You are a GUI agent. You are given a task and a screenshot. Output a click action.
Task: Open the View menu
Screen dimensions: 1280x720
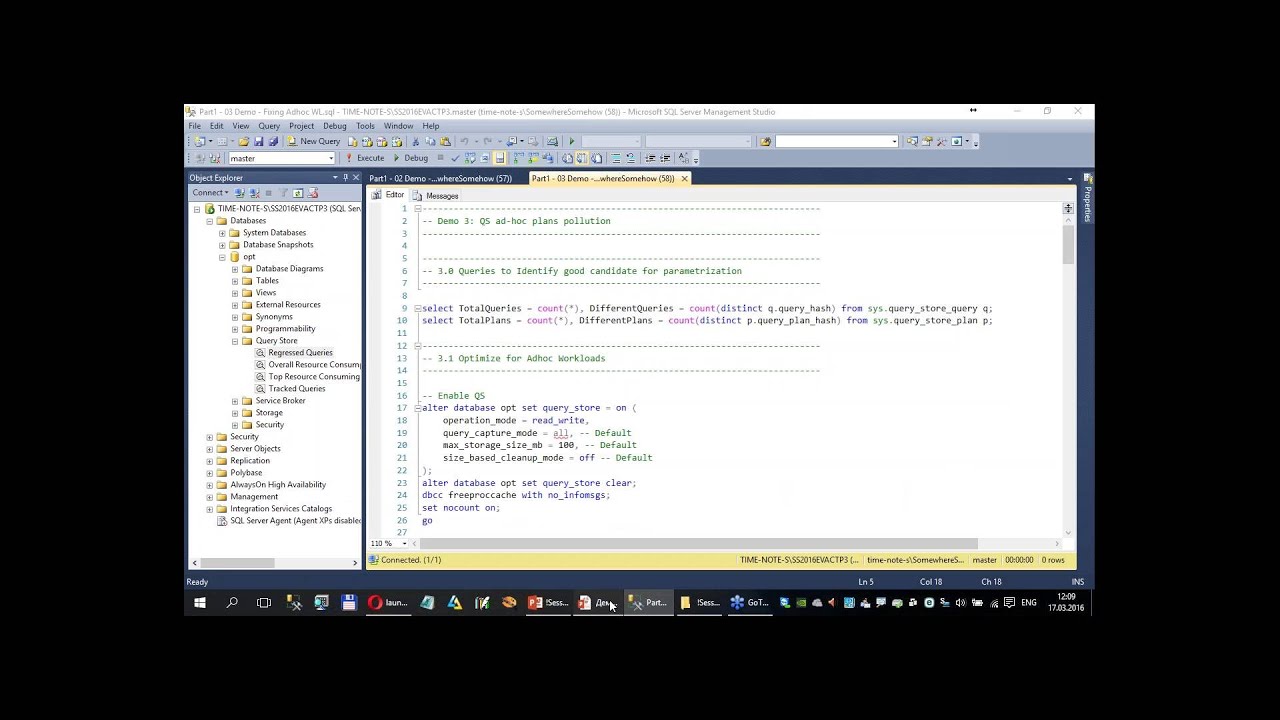pyautogui.click(x=241, y=126)
